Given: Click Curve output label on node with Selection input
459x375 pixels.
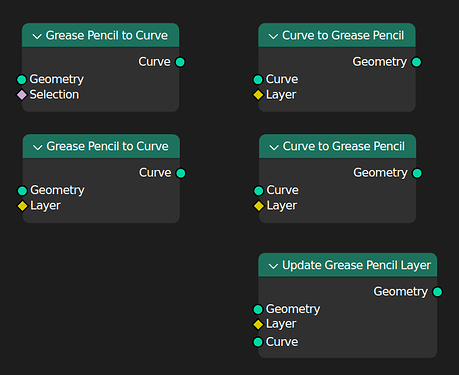Looking at the screenshot, I should pyautogui.click(x=154, y=62).
